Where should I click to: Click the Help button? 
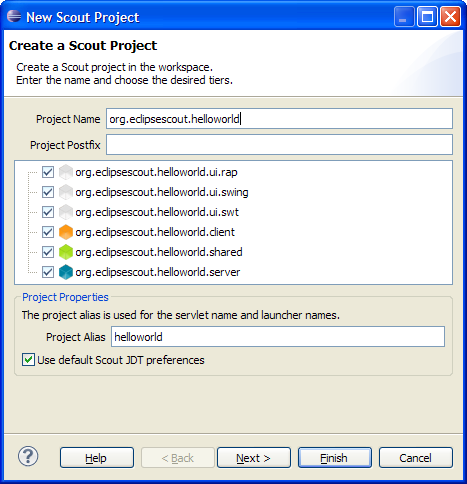coord(97,458)
